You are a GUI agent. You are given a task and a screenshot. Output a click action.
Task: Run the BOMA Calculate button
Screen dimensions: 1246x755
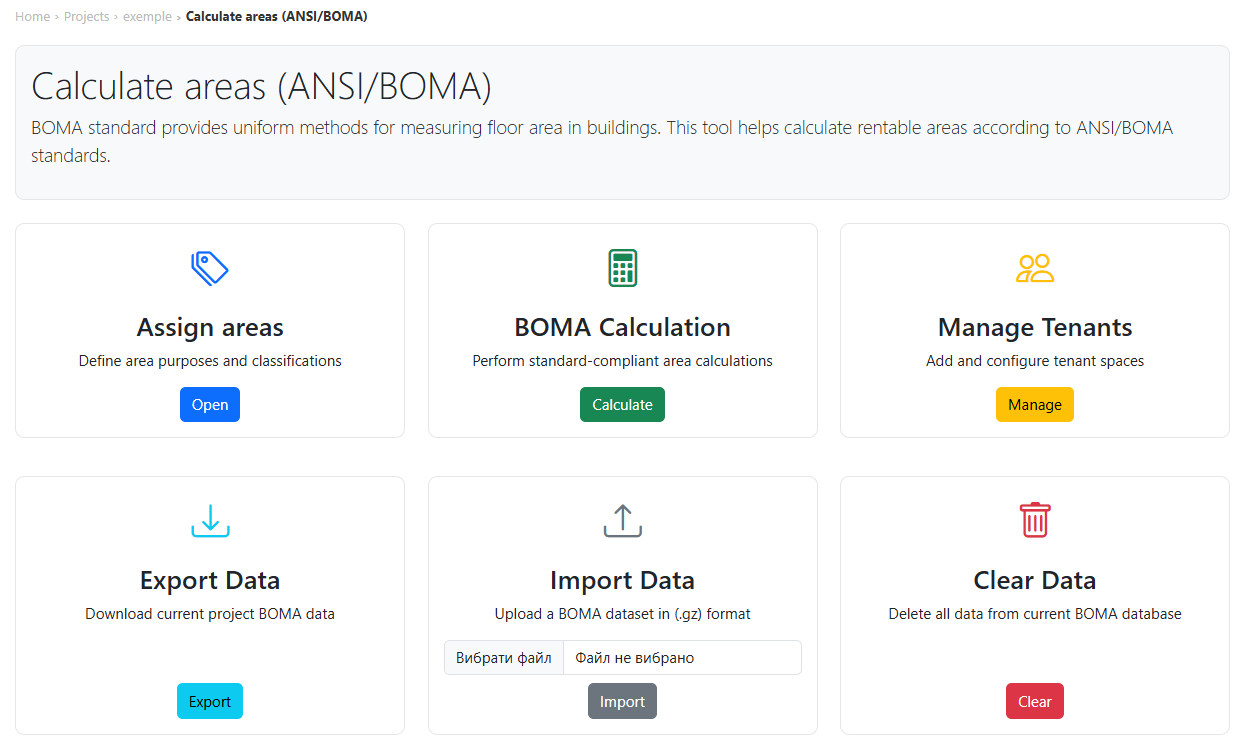pos(622,405)
